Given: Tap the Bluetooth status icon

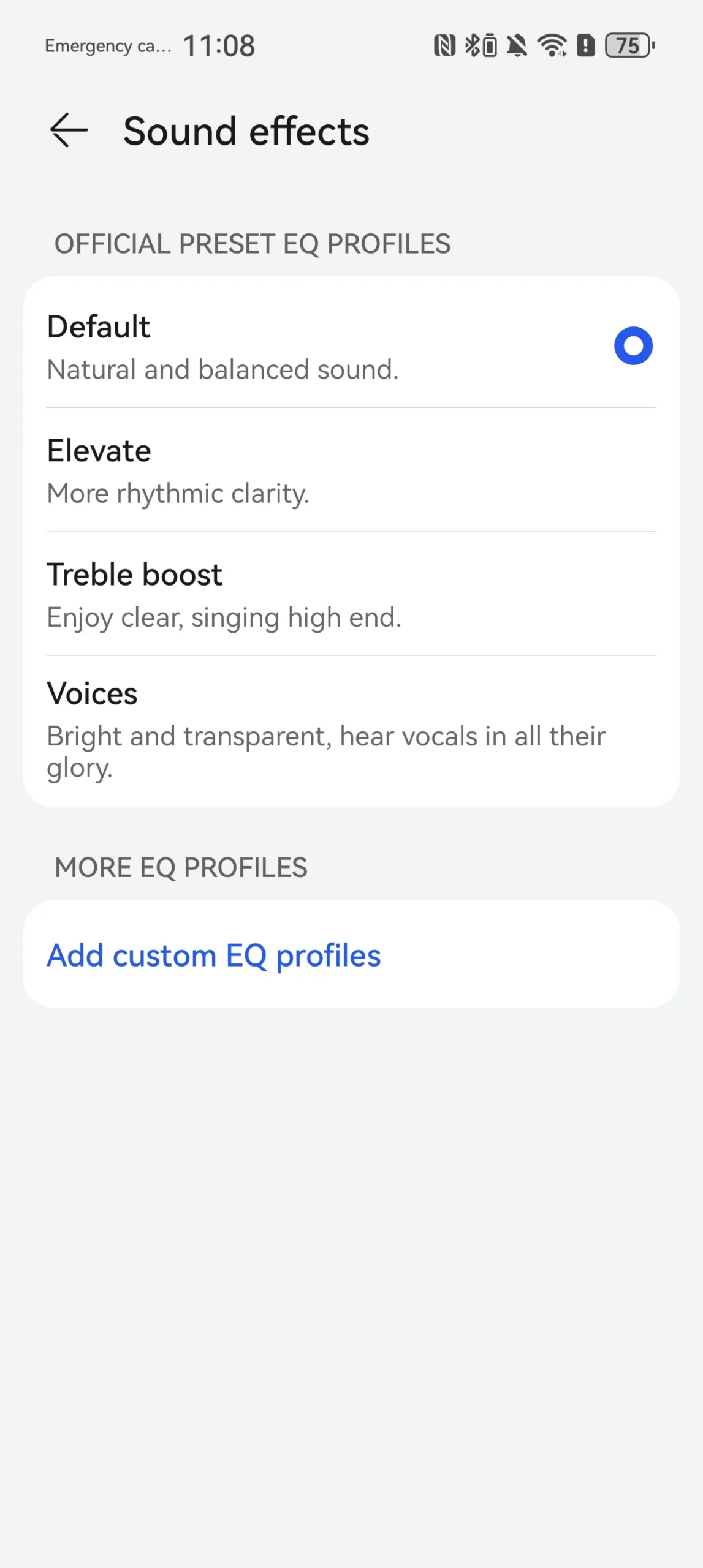Looking at the screenshot, I should pyautogui.click(x=471, y=45).
